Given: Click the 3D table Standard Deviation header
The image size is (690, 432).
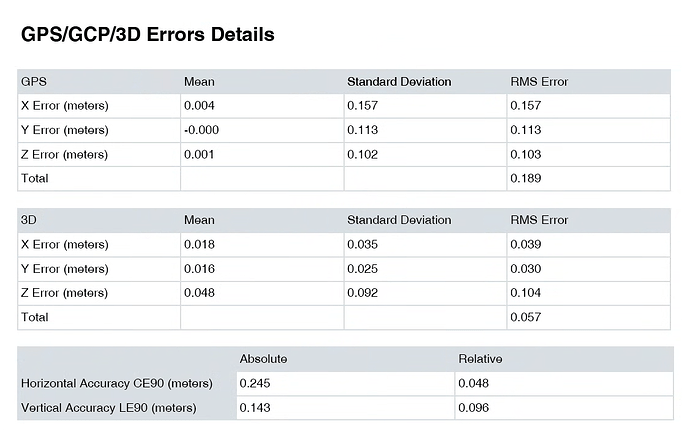Looking at the screenshot, I should pos(399,220).
